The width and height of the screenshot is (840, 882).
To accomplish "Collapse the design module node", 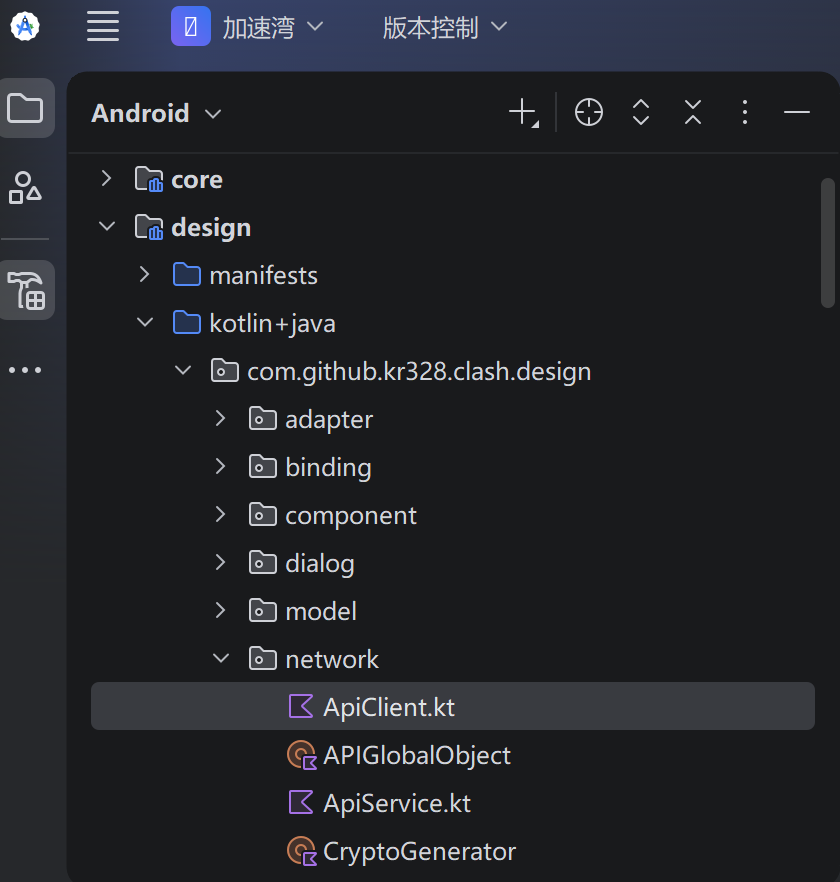I will click(x=106, y=227).
